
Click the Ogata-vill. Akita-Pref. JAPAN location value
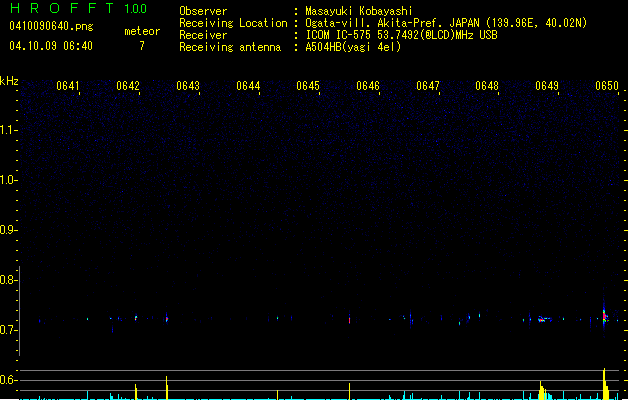click(446, 23)
